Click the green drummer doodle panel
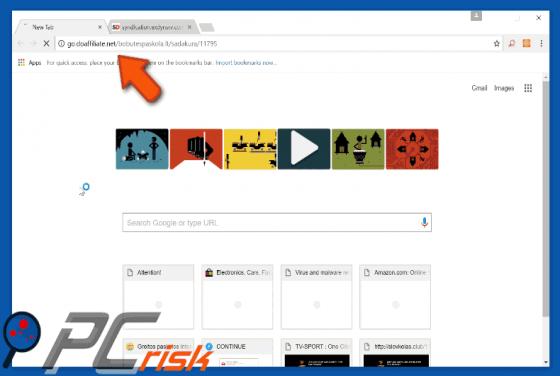Image resolution: width=560 pixels, height=376 pixels. pyautogui.click(x=358, y=149)
